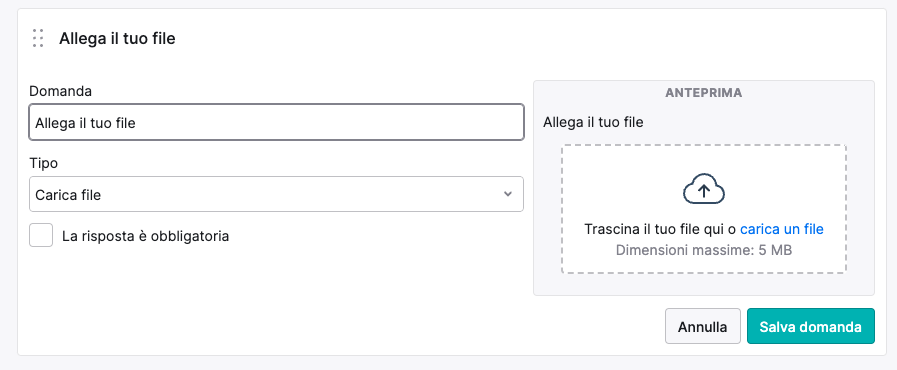
Task: Click the cloud upload icon
Action: 704,190
